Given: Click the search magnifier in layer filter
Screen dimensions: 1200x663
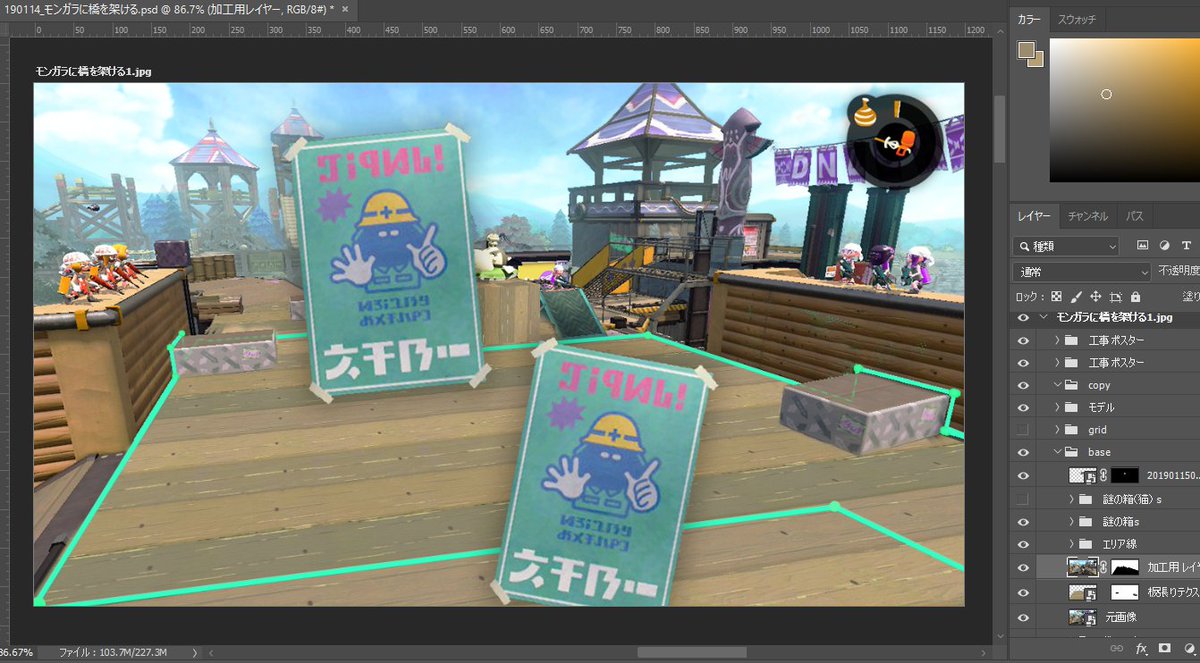Looking at the screenshot, I should tap(1023, 245).
